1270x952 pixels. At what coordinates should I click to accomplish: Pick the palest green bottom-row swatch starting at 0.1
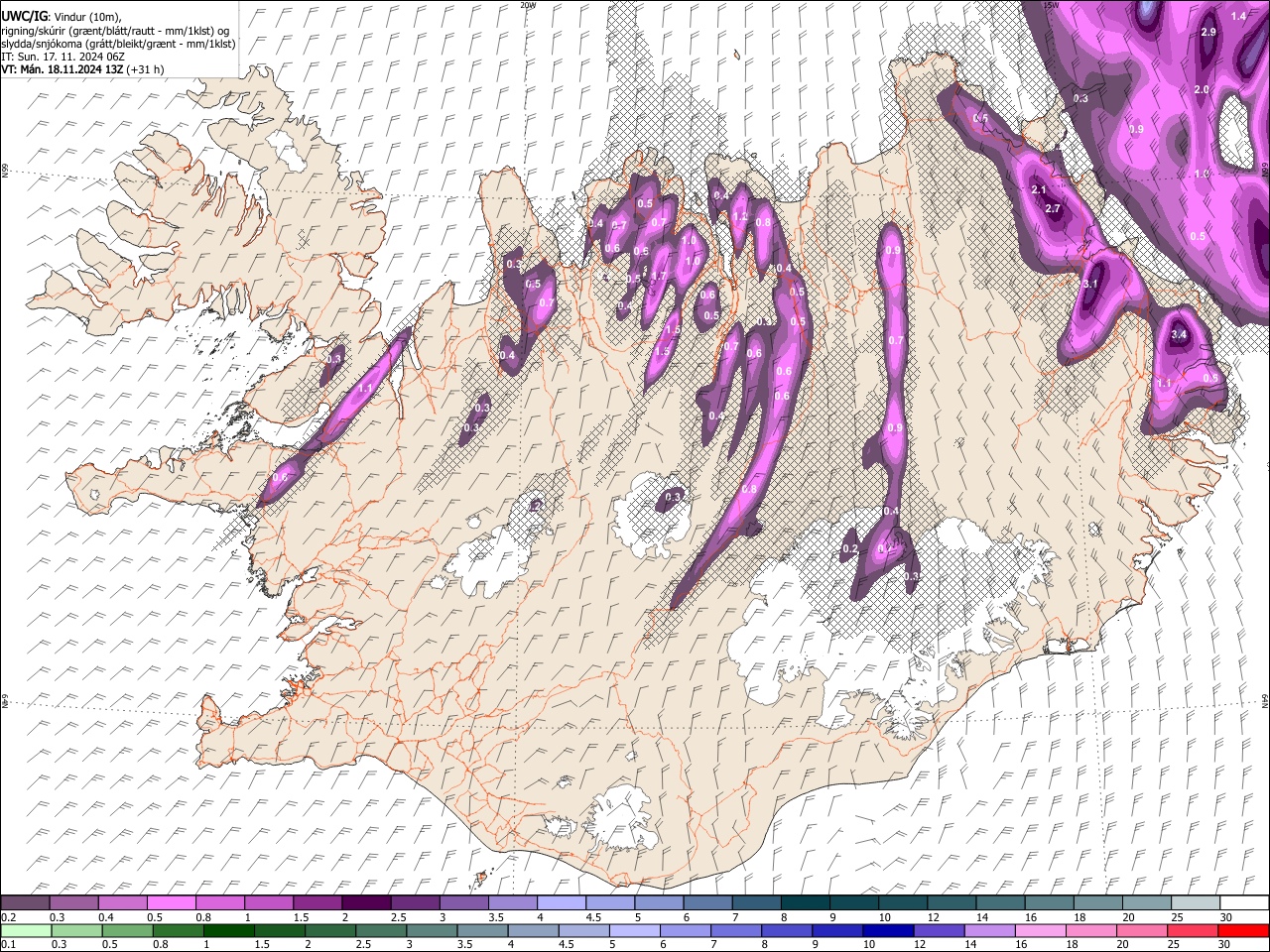click(25, 930)
